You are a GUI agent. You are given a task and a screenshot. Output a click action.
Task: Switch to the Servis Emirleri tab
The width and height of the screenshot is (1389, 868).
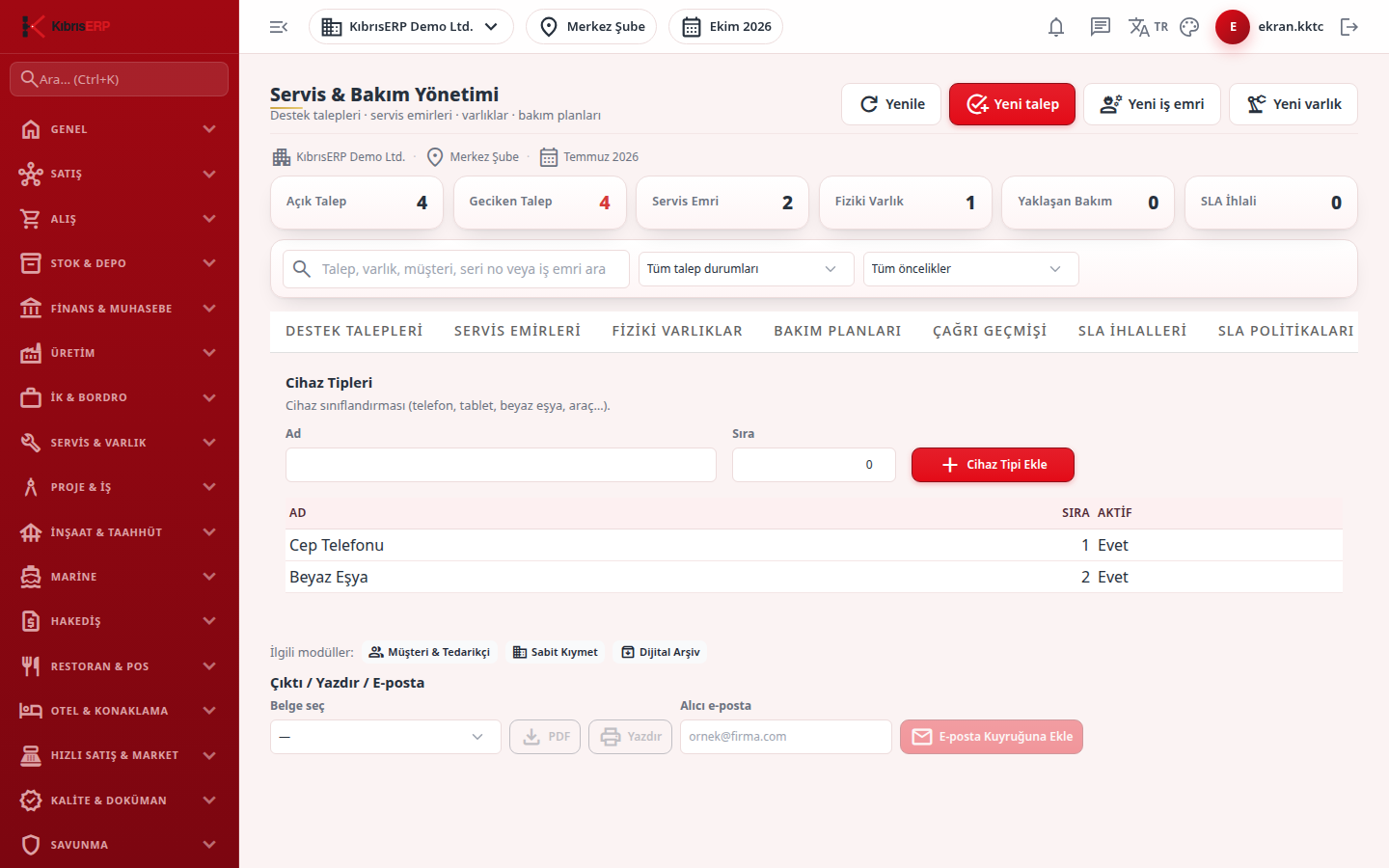click(x=517, y=331)
